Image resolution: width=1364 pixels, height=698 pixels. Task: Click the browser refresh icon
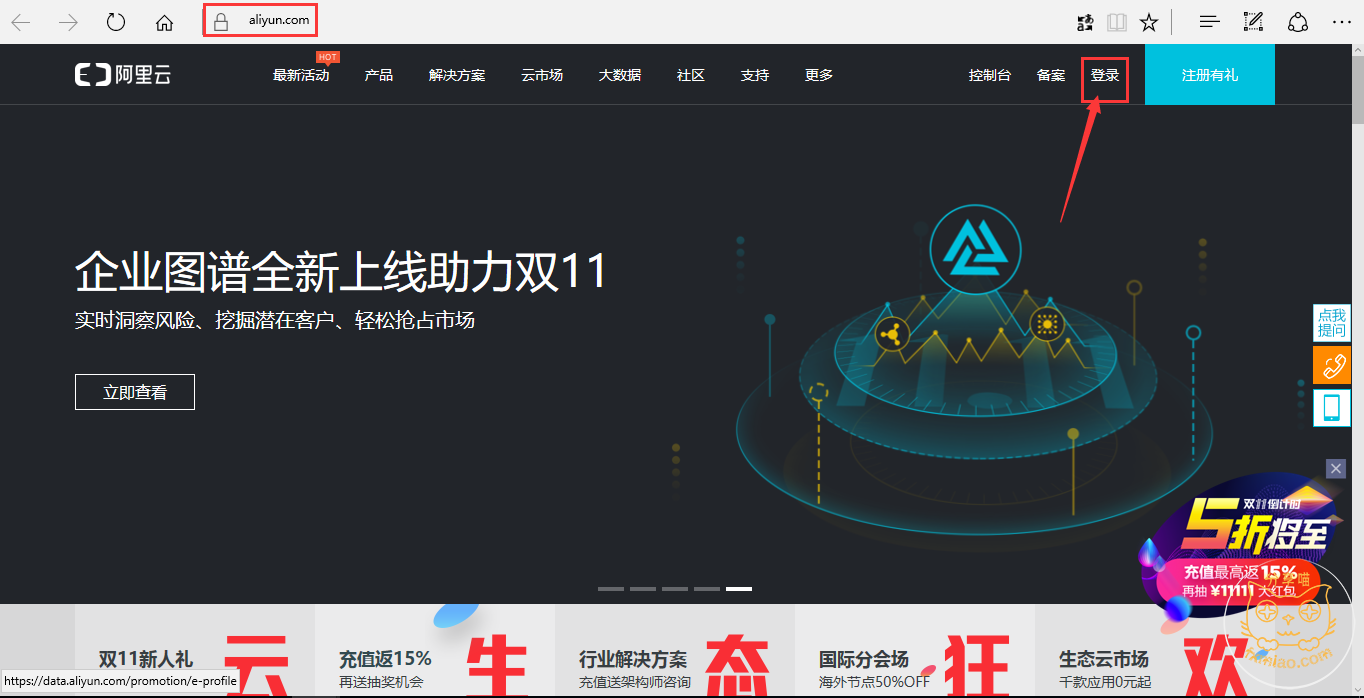[116, 22]
